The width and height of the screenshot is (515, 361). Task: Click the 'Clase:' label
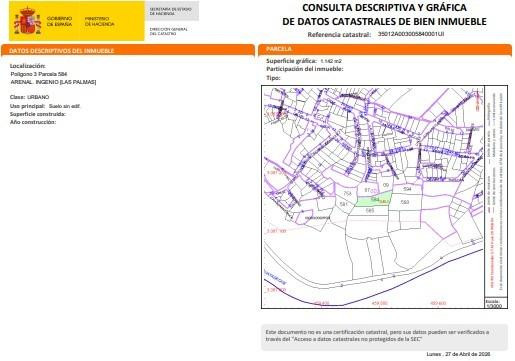coord(17,97)
